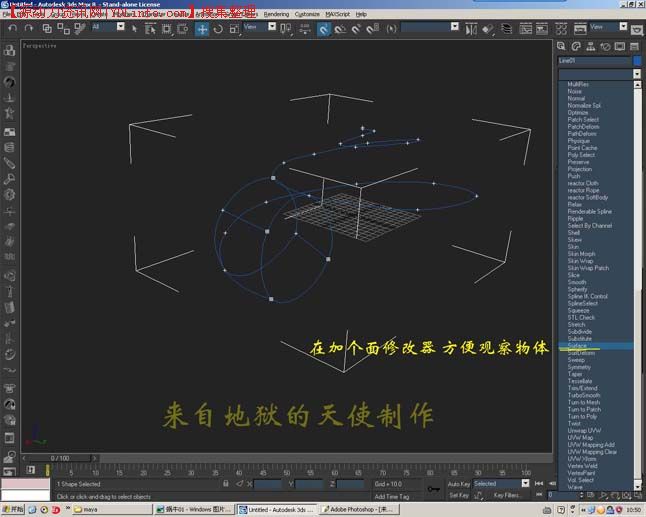Expand the modifier list dropdown arrow
This screenshot has width=646, height=517.
point(636,74)
